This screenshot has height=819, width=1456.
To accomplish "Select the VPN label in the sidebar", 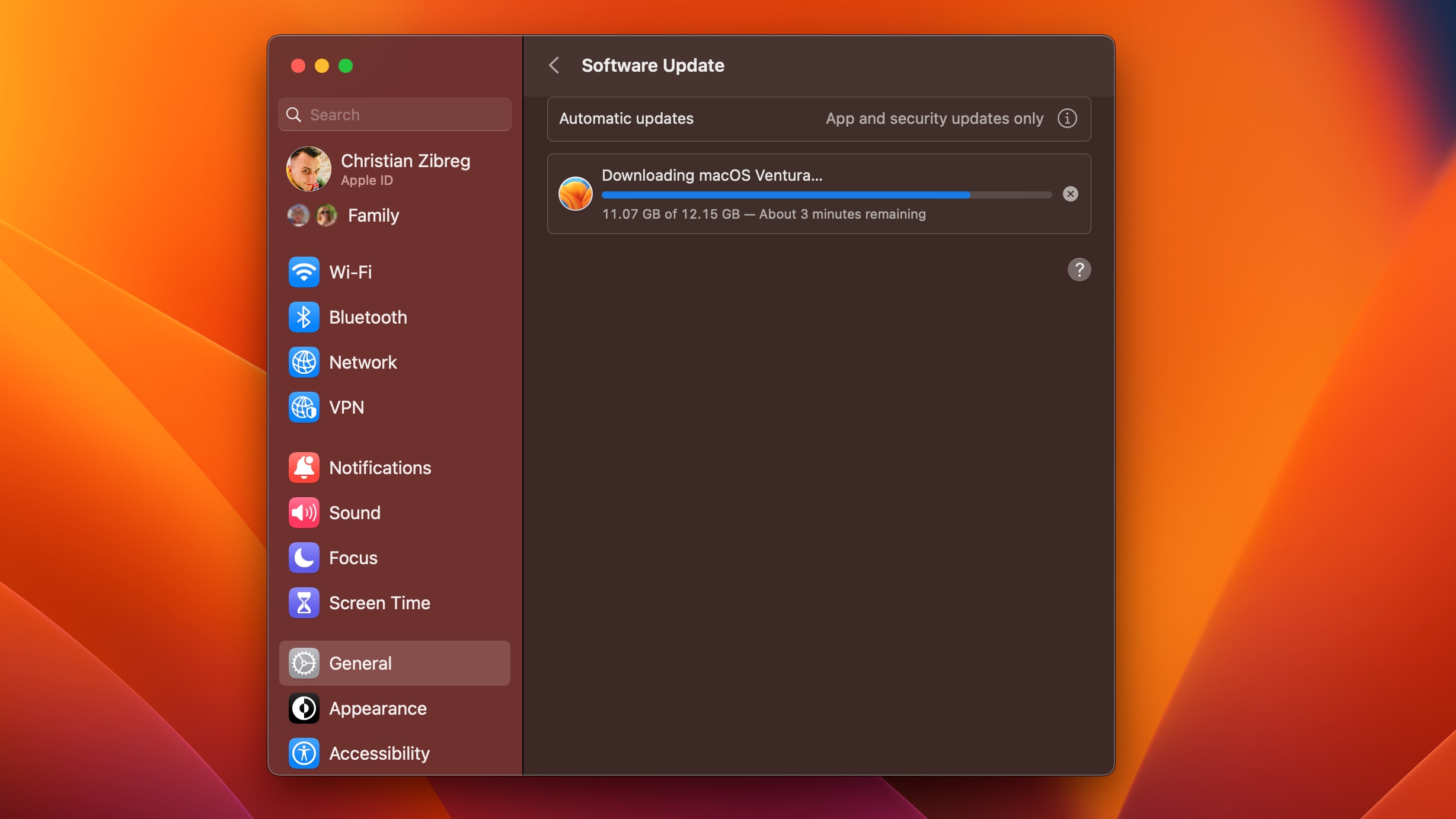I will (x=347, y=407).
